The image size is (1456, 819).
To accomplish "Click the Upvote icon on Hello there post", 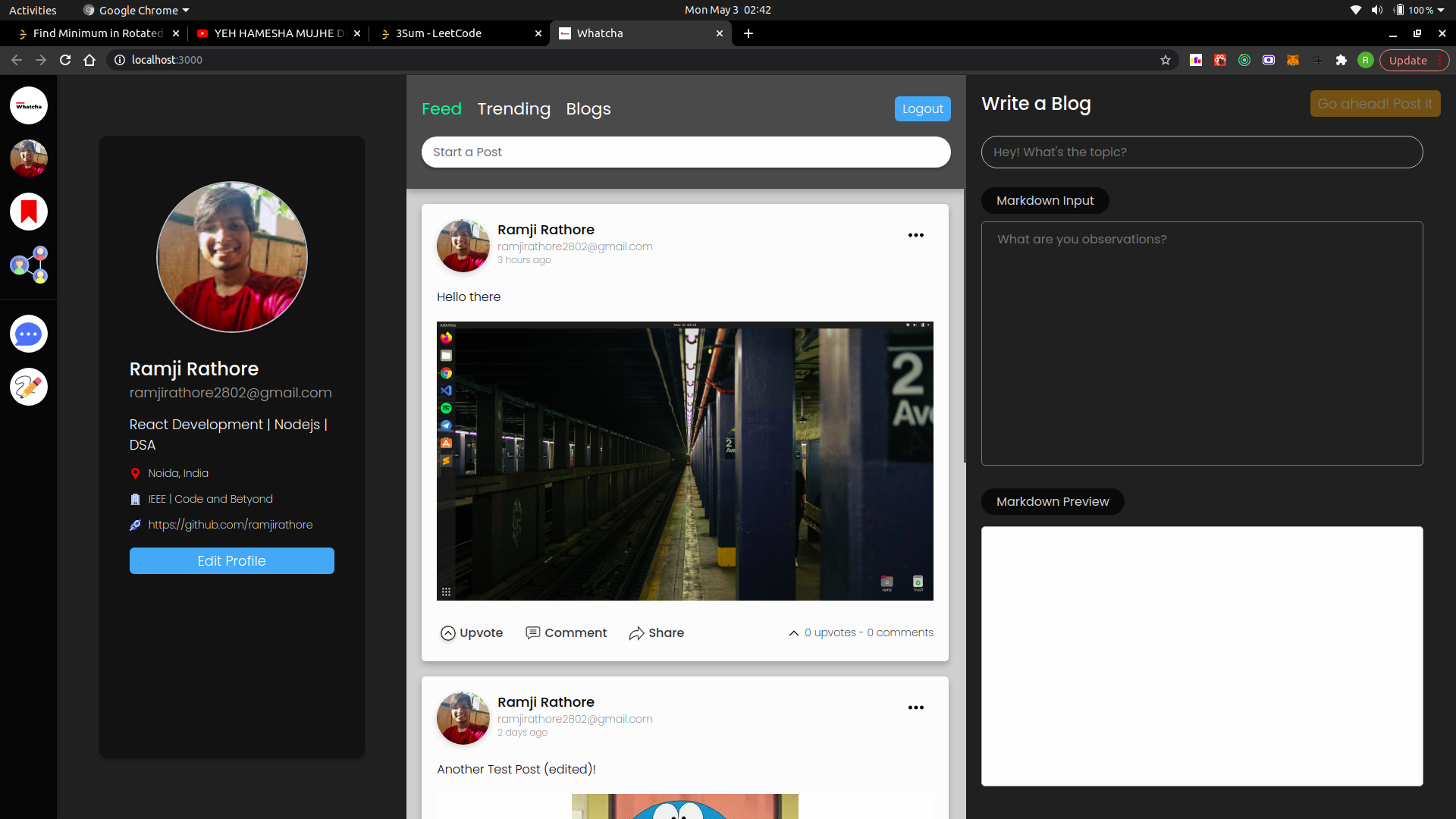I will point(448,633).
